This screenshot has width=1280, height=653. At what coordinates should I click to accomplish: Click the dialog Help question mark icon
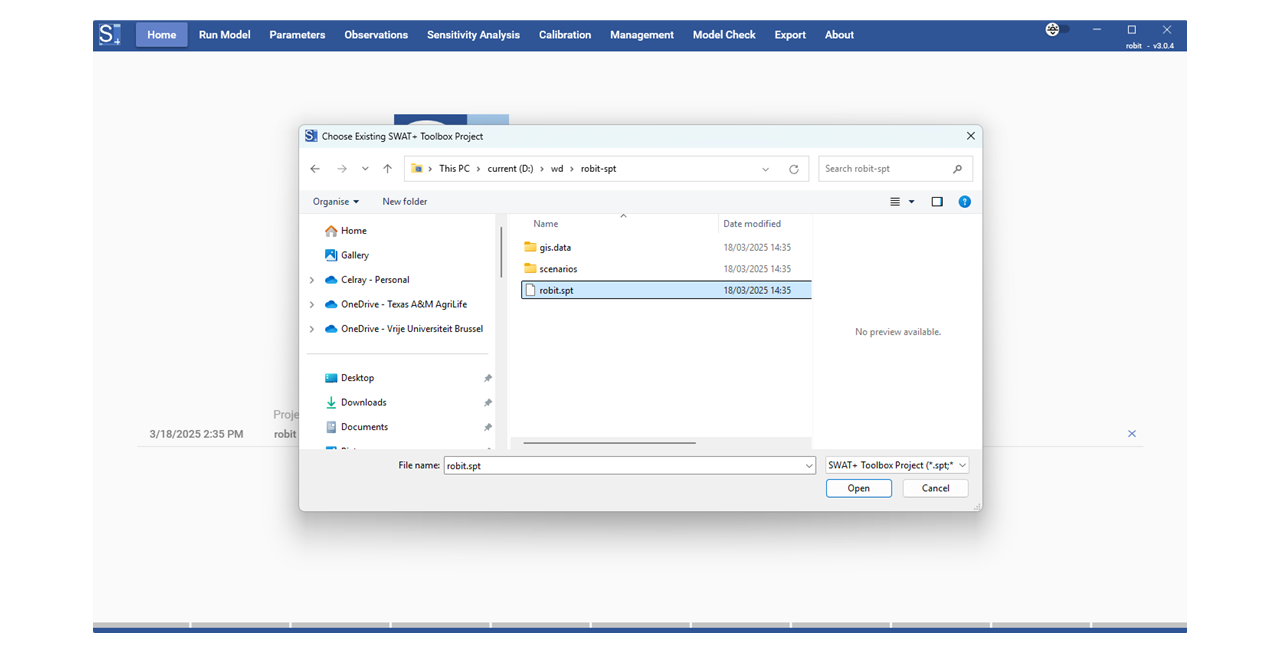pyautogui.click(x=964, y=202)
